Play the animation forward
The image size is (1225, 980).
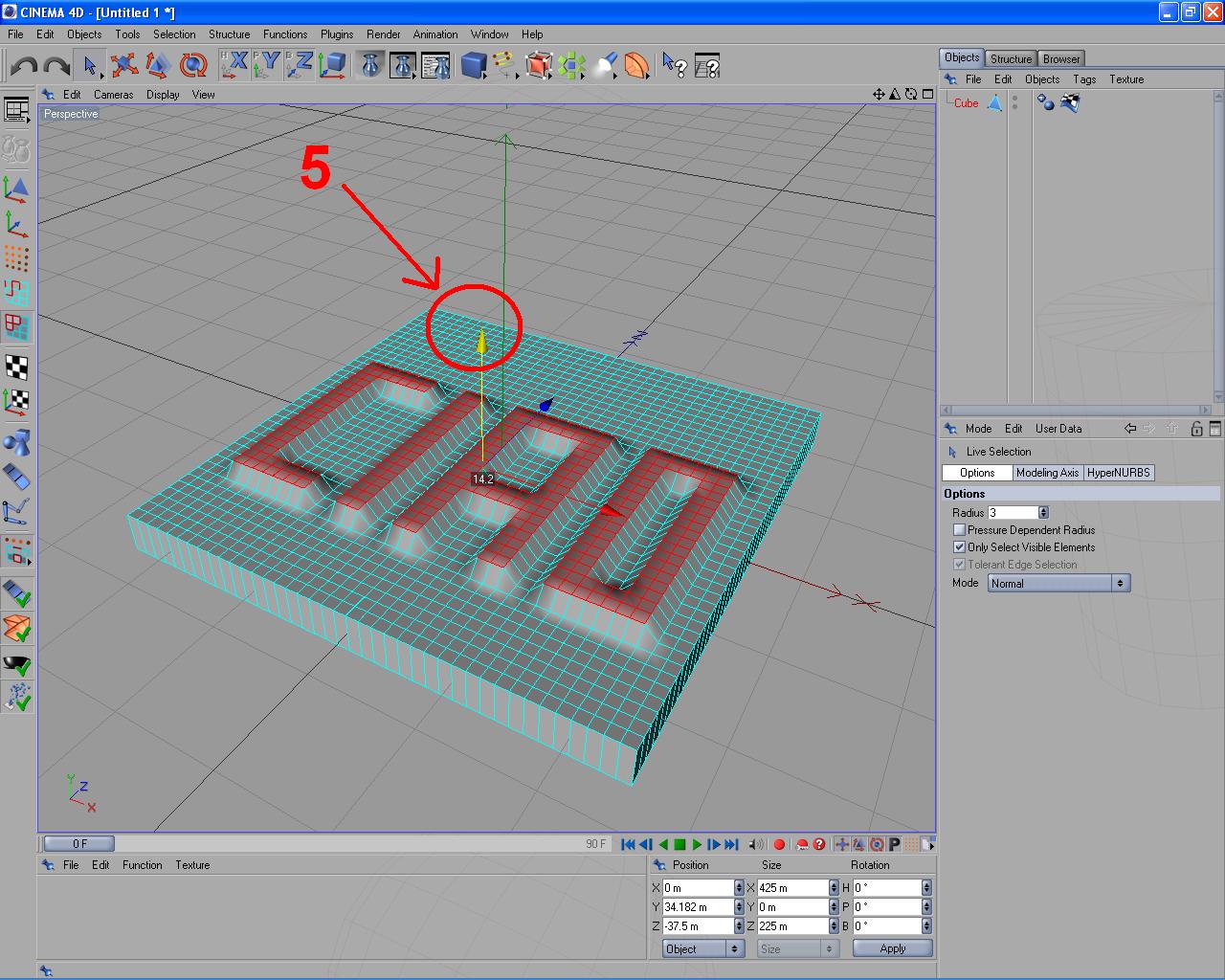click(x=697, y=844)
